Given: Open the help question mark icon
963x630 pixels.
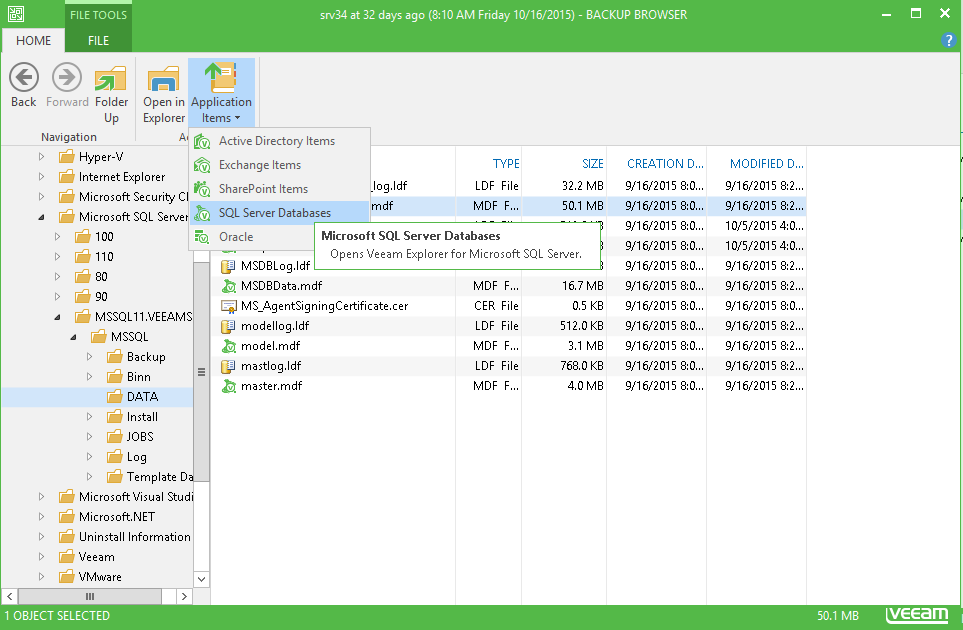Looking at the screenshot, I should (x=948, y=41).
